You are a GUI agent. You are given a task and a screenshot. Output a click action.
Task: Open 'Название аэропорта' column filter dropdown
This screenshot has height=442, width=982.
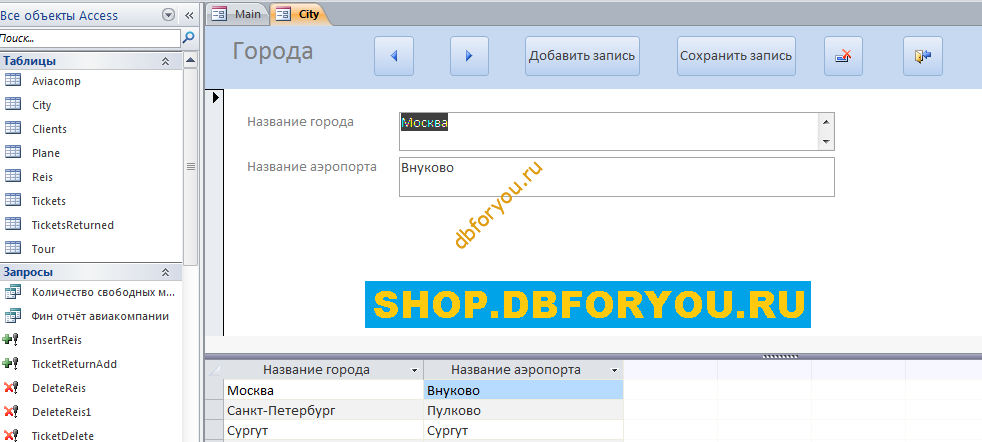point(614,371)
